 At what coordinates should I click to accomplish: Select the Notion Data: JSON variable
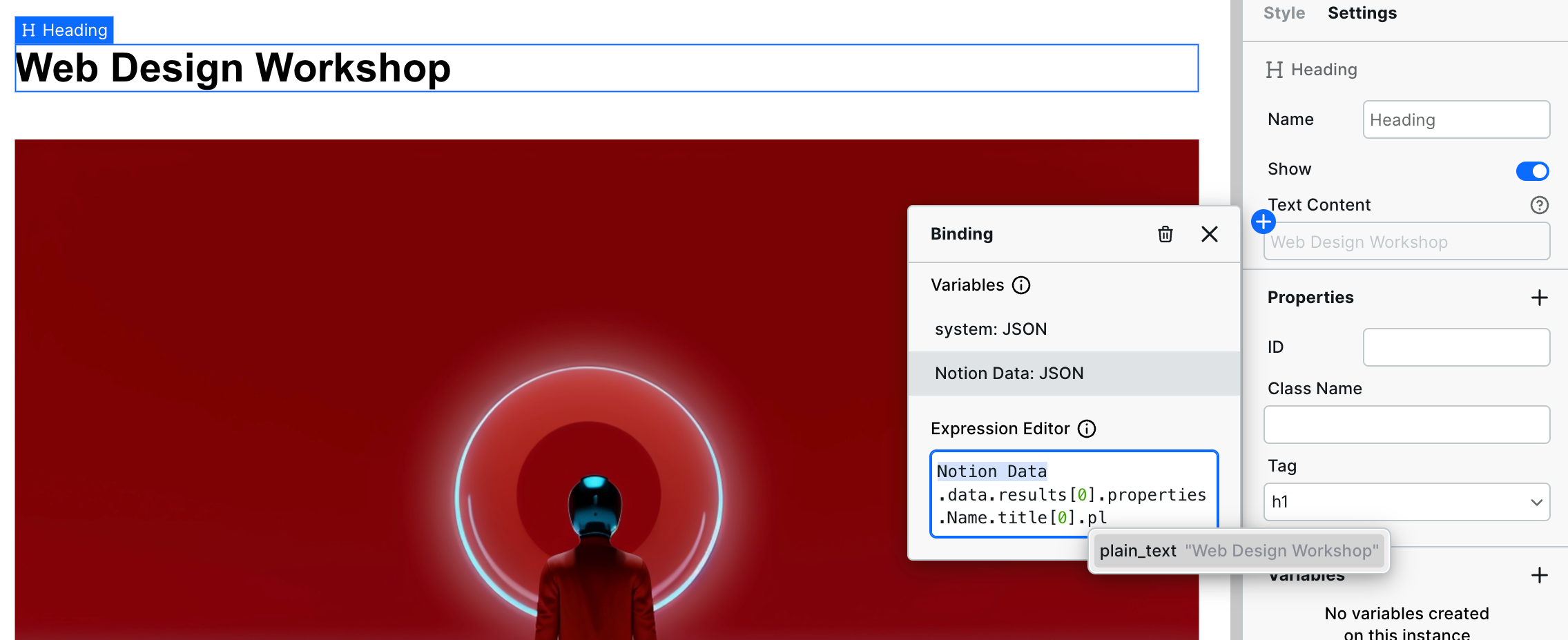(x=1009, y=373)
